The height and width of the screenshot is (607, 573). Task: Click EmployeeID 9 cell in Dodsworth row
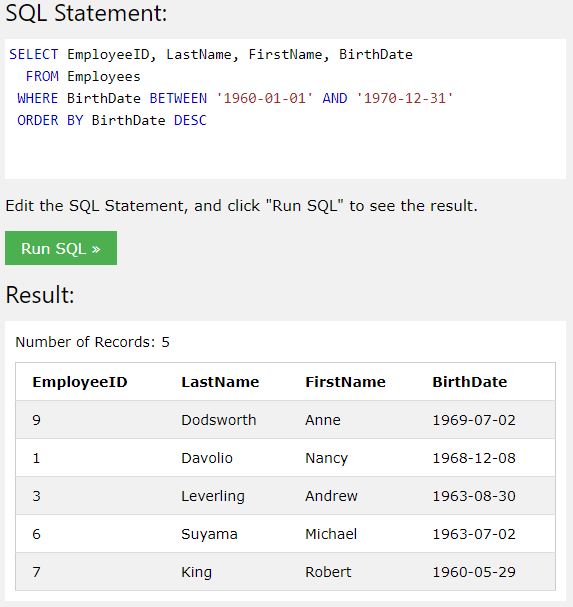(36, 420)
